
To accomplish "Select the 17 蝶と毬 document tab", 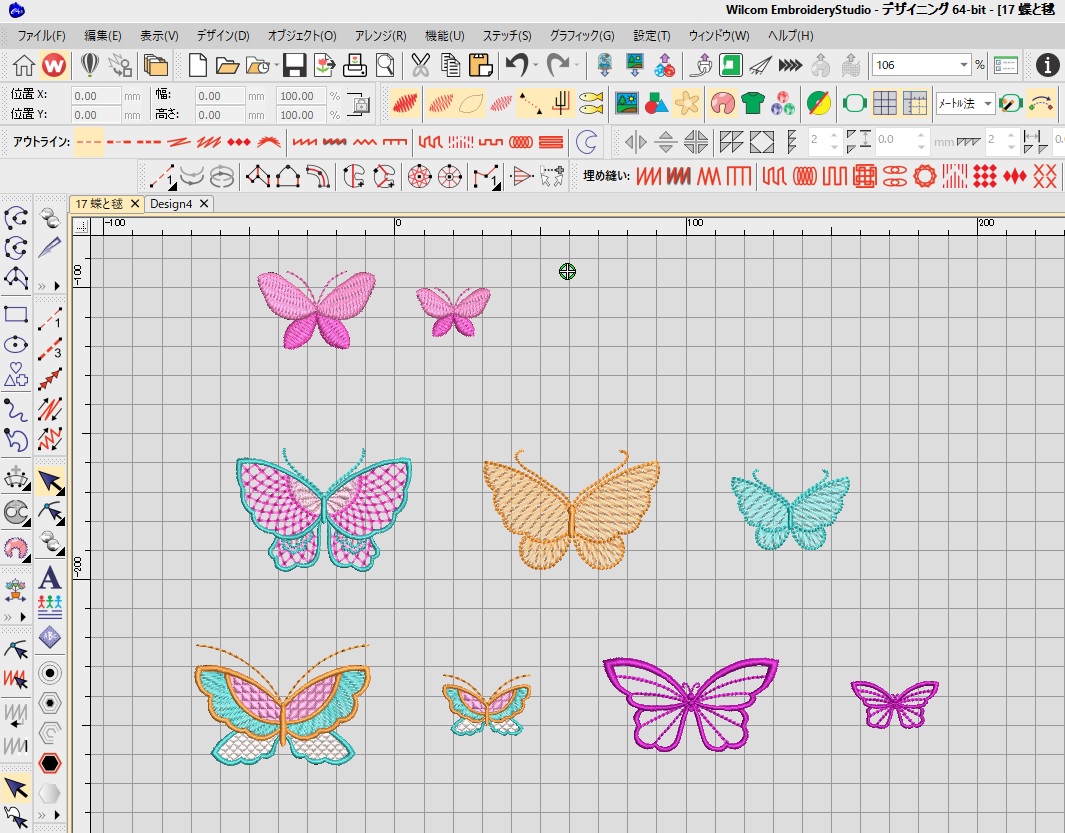I will click(99, 204).
